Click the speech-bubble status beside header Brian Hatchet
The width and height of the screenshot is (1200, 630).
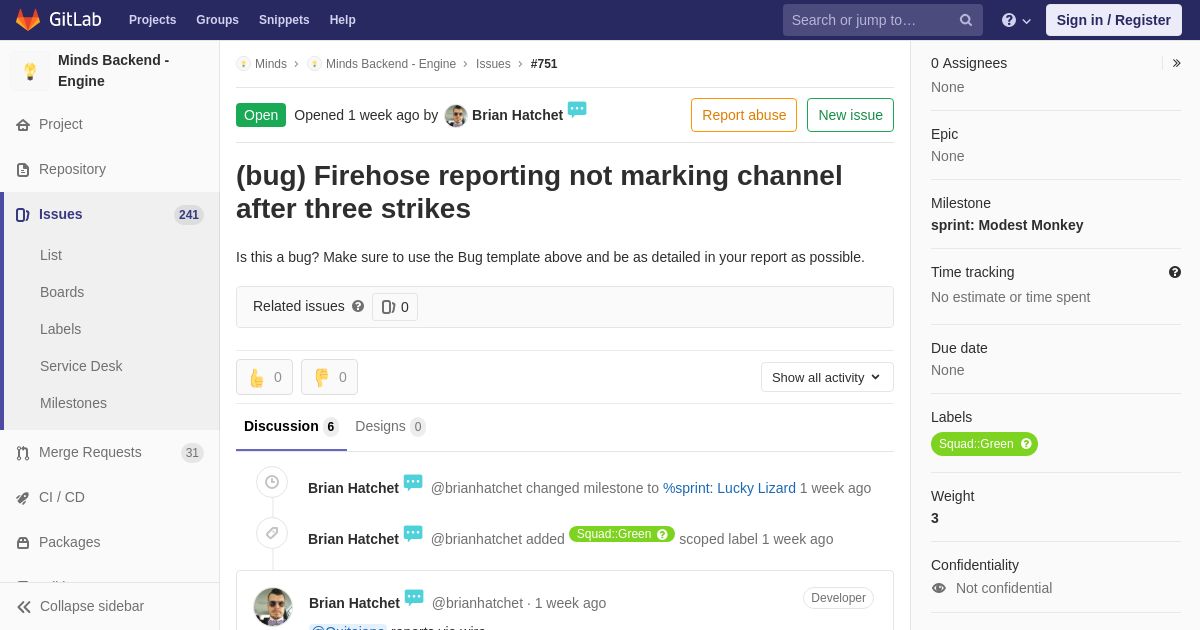click(577, 109)
